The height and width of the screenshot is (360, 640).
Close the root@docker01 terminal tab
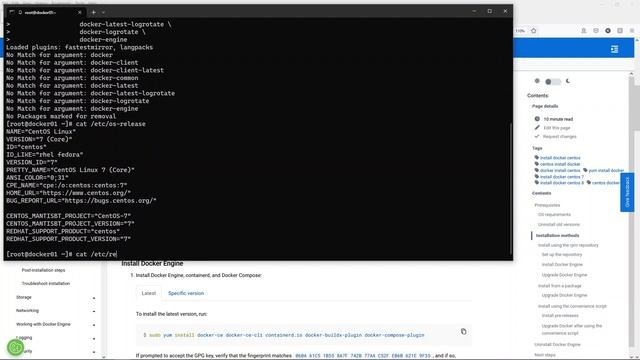point(80,12)
